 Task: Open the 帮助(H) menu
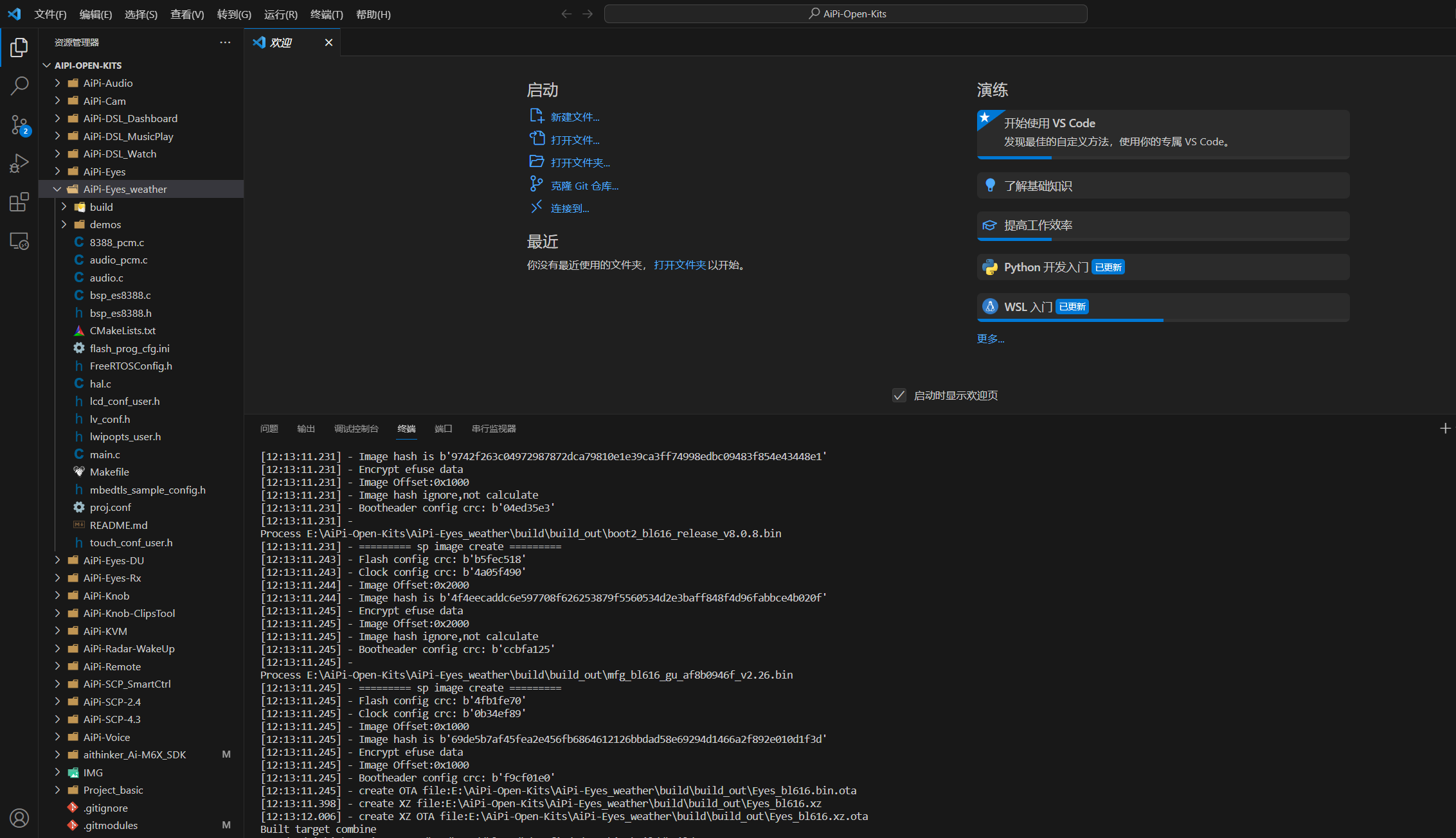coord(373,14)
